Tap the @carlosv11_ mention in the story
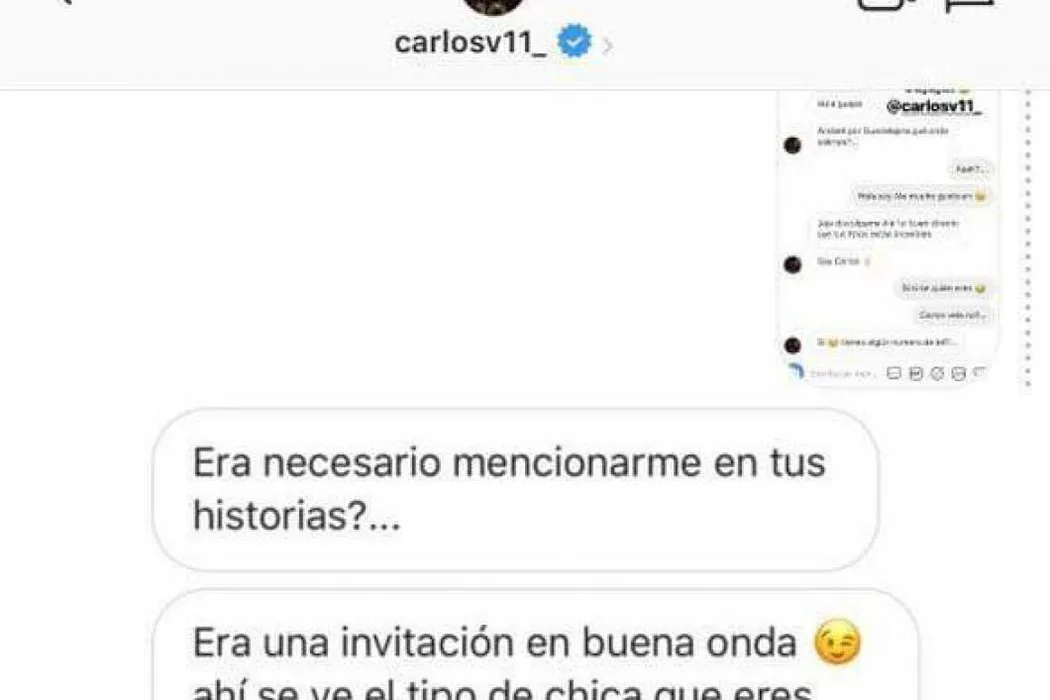1050x700 pixels. pyautogui.click(x=933, y=107)
